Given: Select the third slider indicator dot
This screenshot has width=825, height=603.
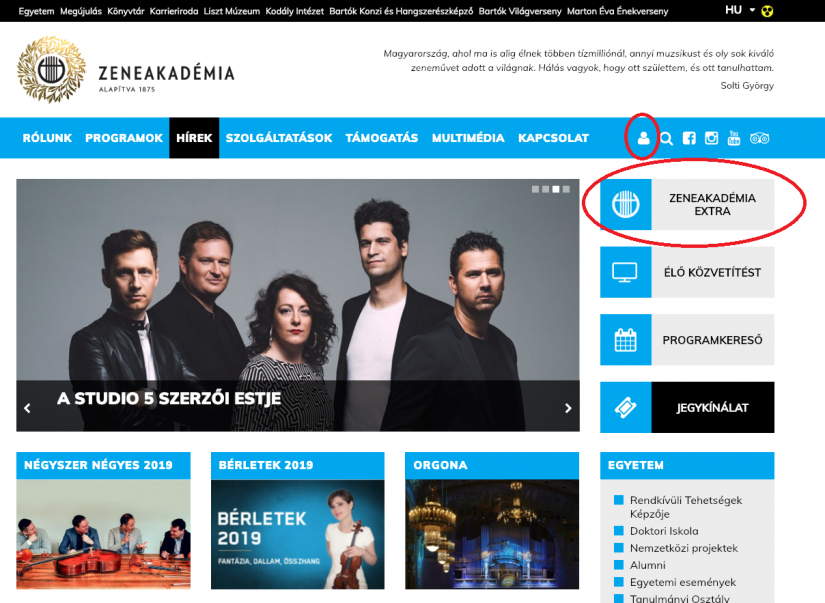Looking at the screenshot, I should pyautogui.click(x=556, y=189).
